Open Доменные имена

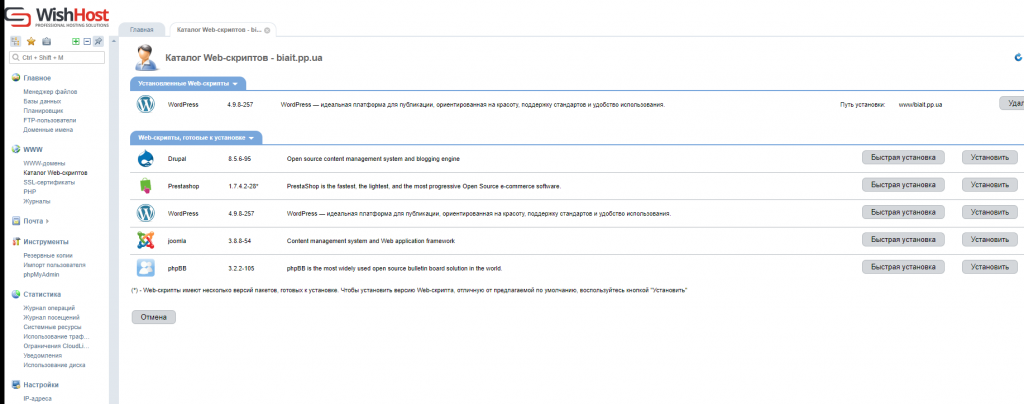tap(48, 130)
